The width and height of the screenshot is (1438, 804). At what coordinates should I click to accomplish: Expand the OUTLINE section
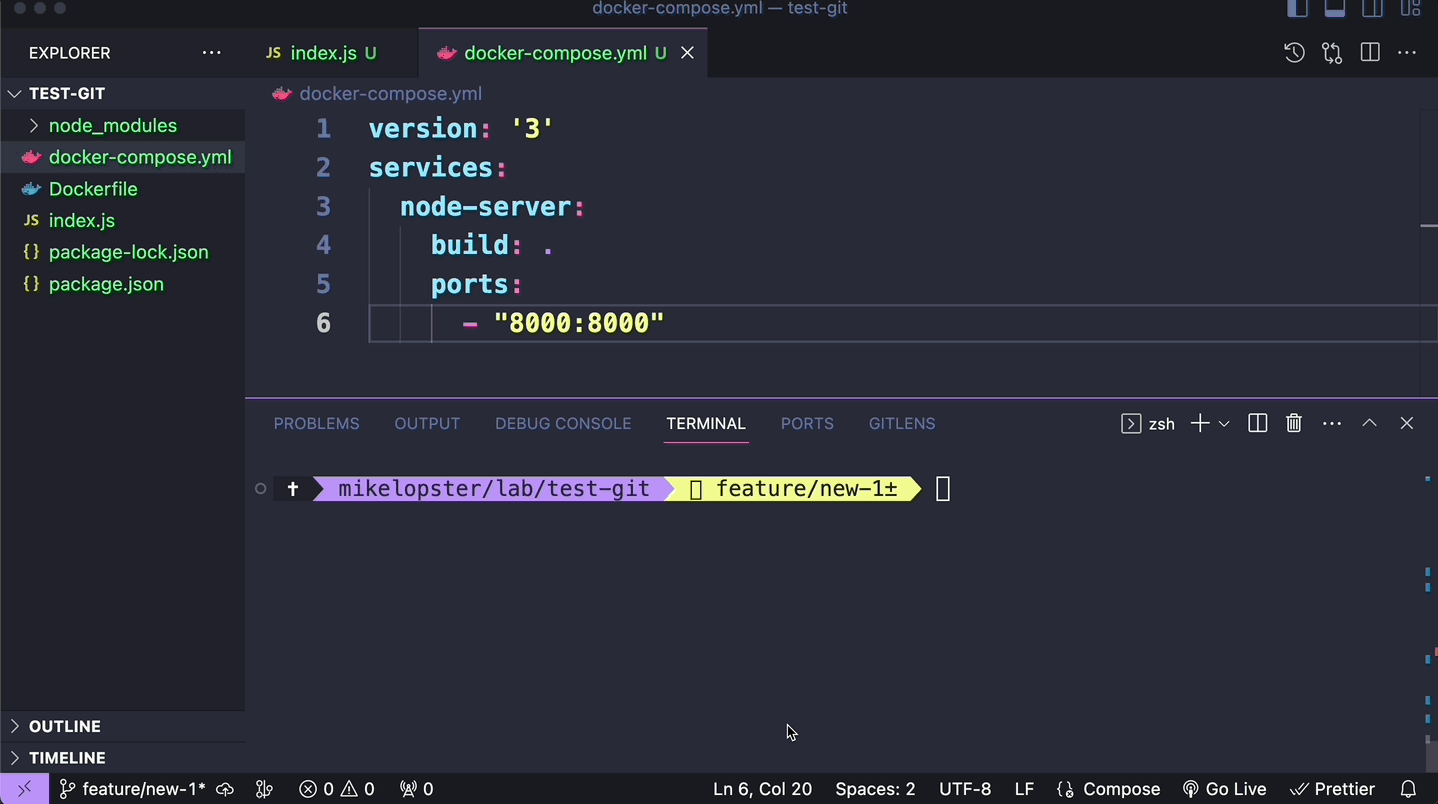[122, 726]
